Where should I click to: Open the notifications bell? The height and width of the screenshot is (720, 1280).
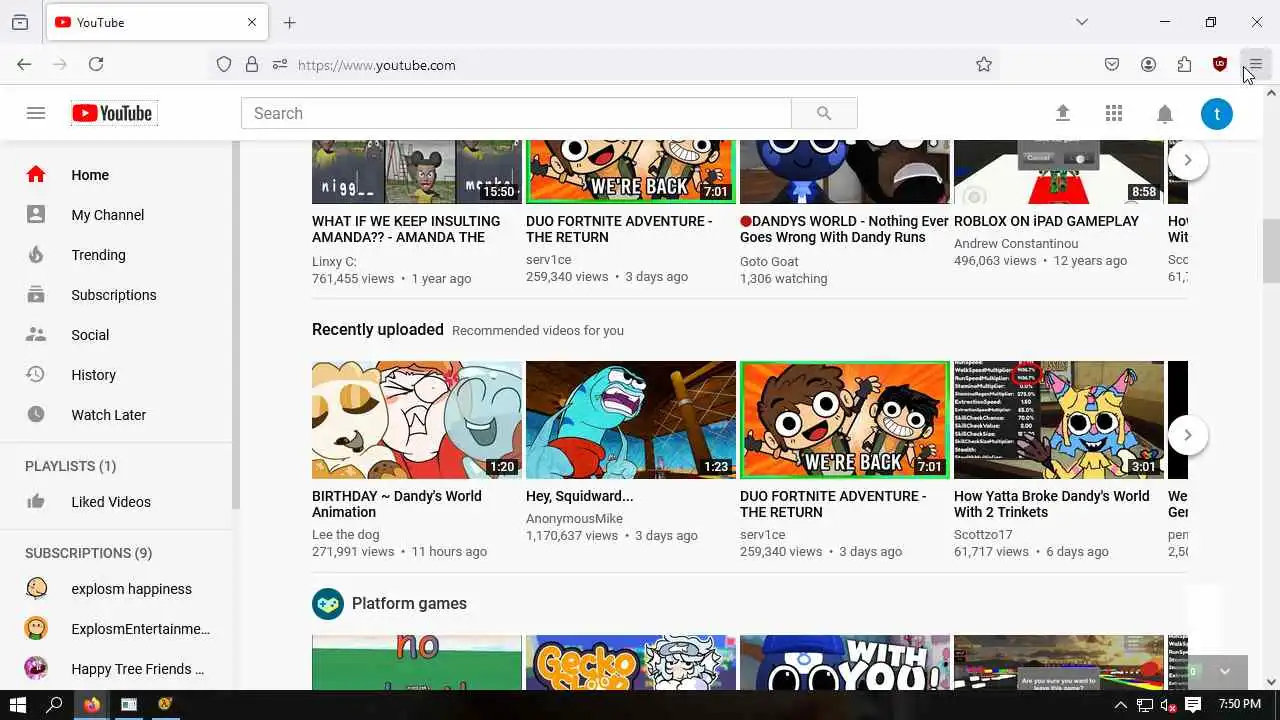(x=1165, y=114)
